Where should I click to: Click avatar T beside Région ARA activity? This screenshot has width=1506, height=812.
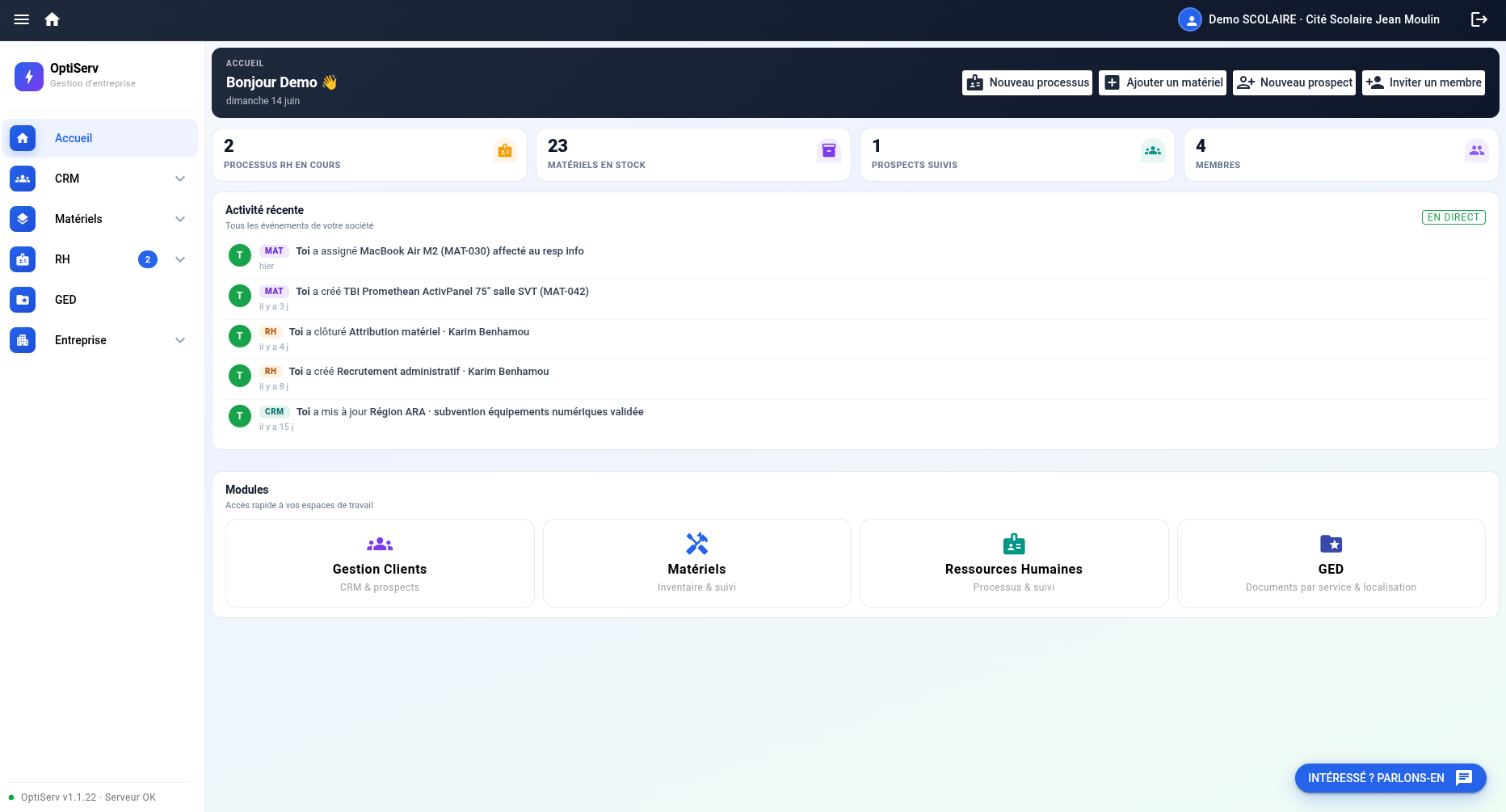click(240, 416)
